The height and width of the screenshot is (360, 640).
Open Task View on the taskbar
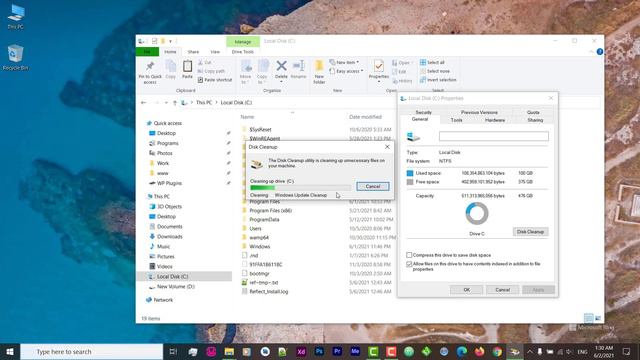click(x=173, y=351)
